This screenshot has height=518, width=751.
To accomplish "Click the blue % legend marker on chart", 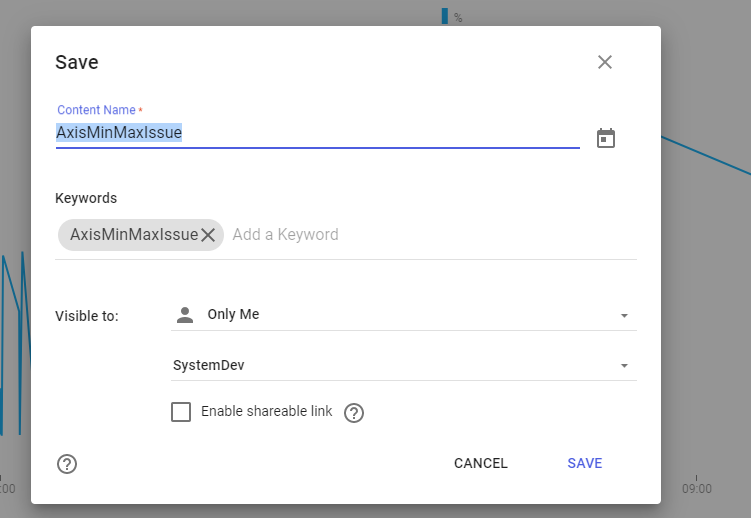I will tap(445, 16).
